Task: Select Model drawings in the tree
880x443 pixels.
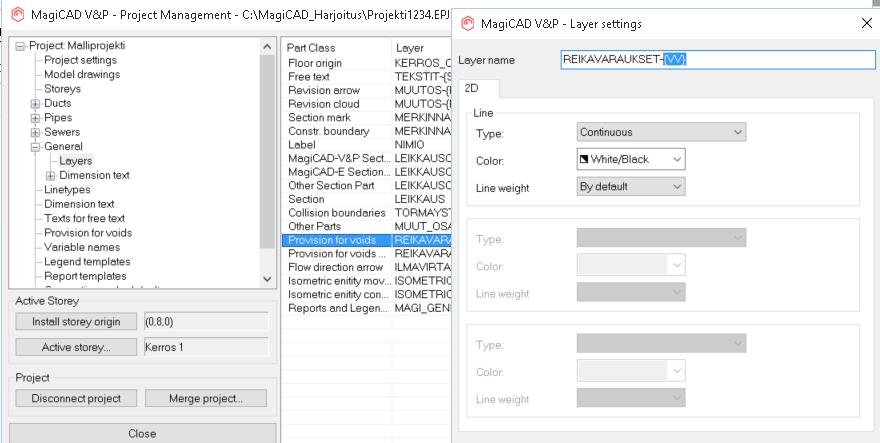Action: [x=82, y=74]
